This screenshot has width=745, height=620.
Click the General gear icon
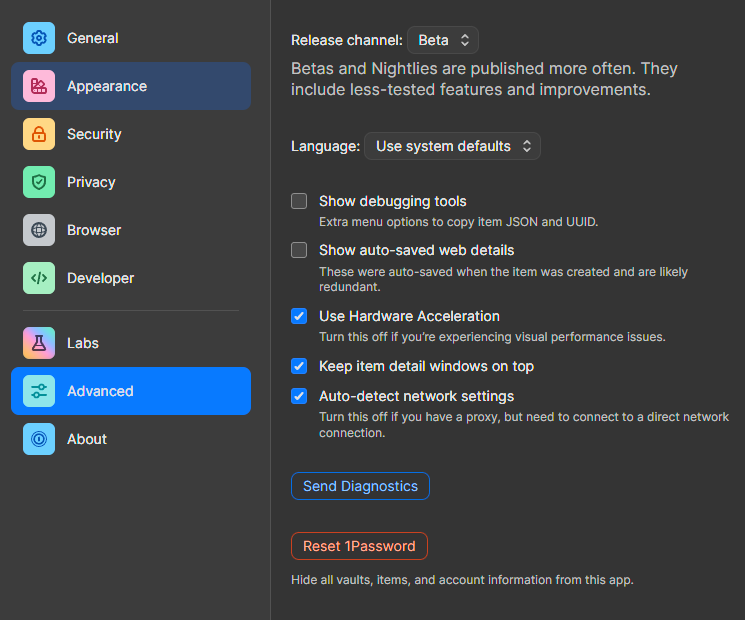point(39,38)
